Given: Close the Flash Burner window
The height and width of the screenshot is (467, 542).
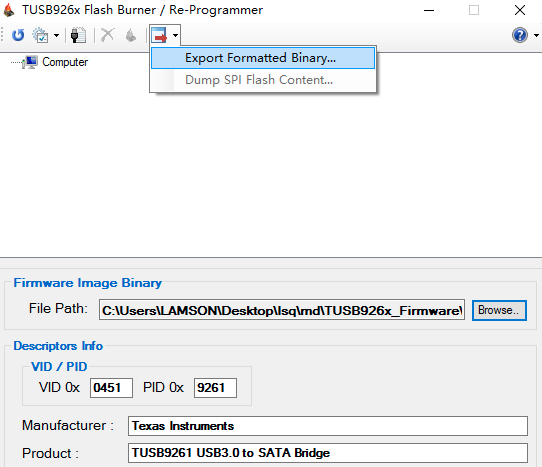Looking at the screenshot, I should (x=520, y=10).
